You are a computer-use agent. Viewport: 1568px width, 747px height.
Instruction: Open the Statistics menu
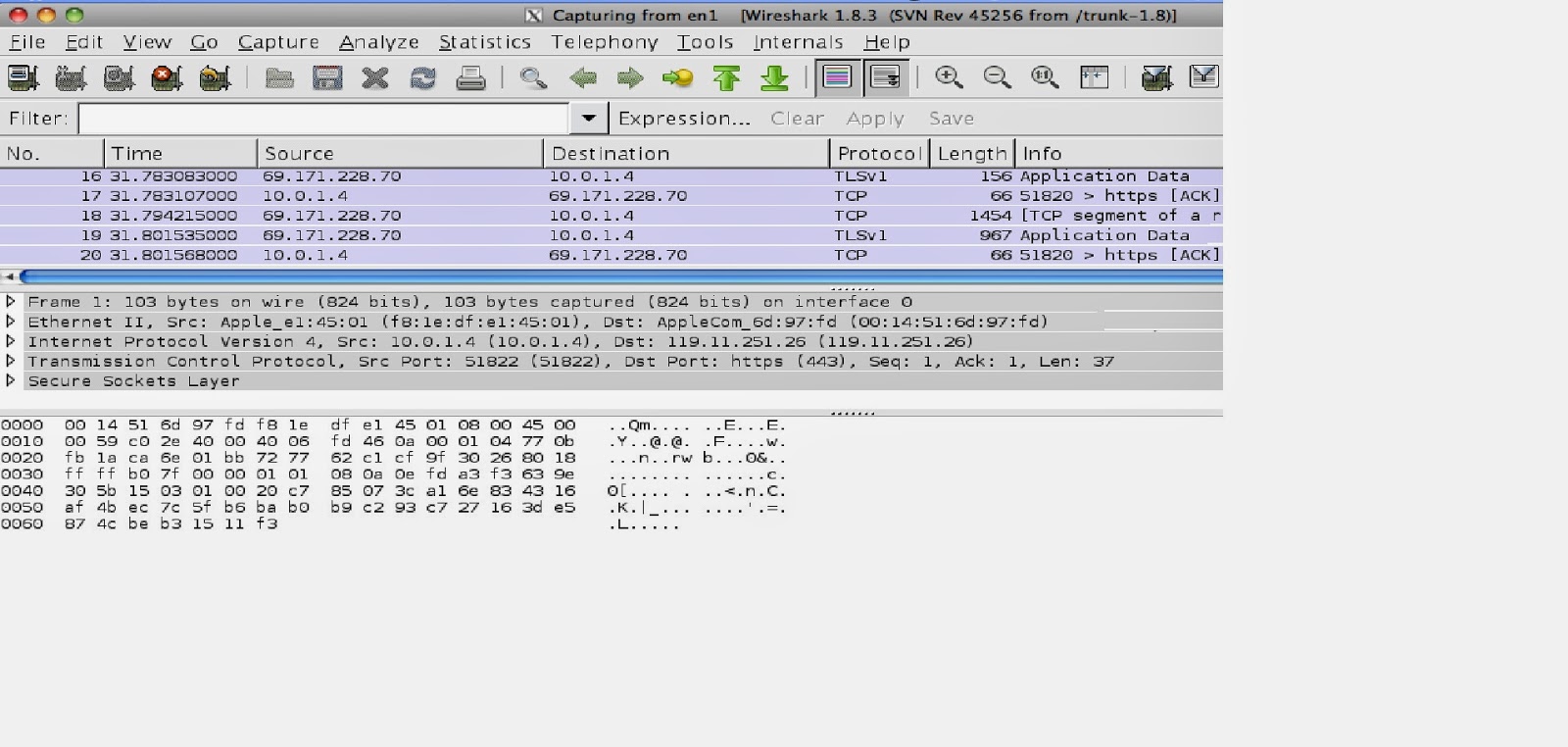(x=485, y=42)
